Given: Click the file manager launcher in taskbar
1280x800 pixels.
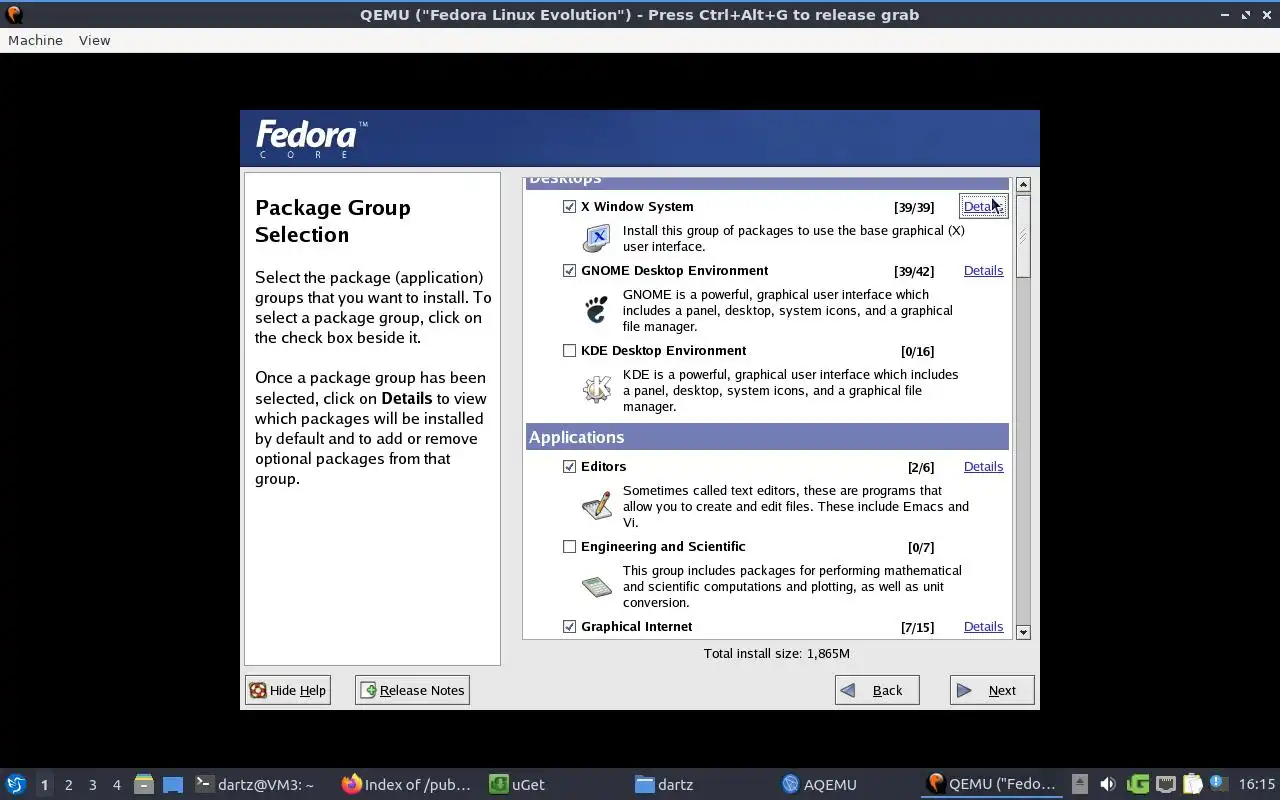Looking at the screenshot, I should click(144, 784).
